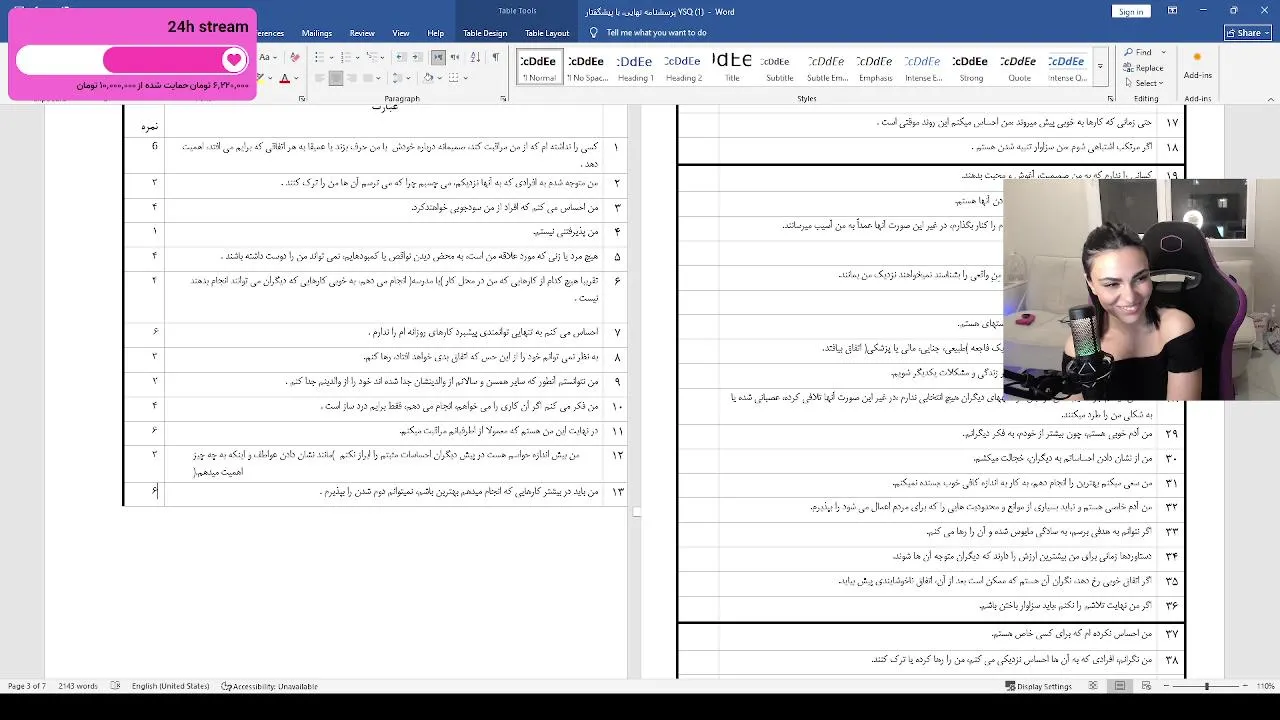This screenshot has width=1280, height=720.
Task: Open Styles pane dialog launcher
Action: click(1110, 99)
